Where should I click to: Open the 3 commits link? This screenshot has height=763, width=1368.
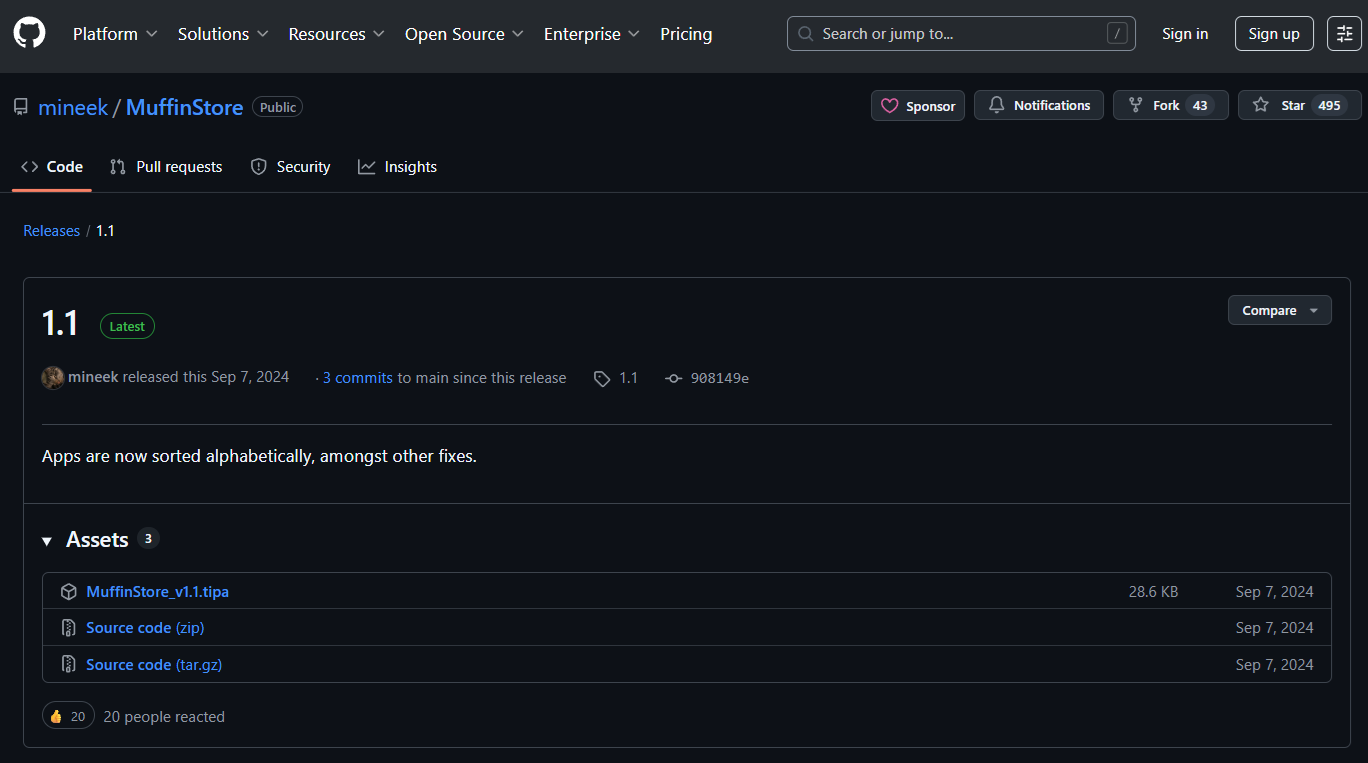tap(357, 378)
